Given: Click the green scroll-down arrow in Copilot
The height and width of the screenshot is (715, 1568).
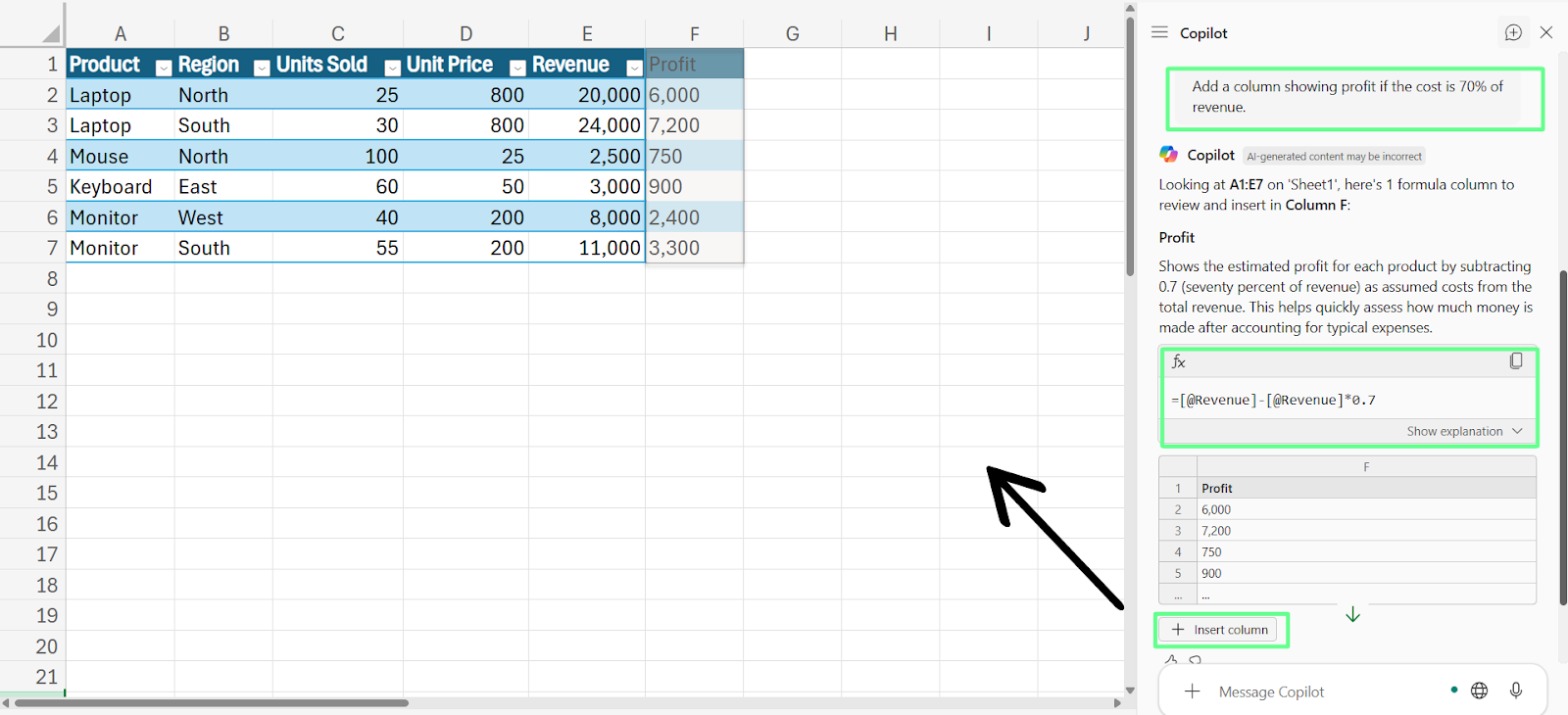Looking at the screenshot, I should pos(1352,614).
